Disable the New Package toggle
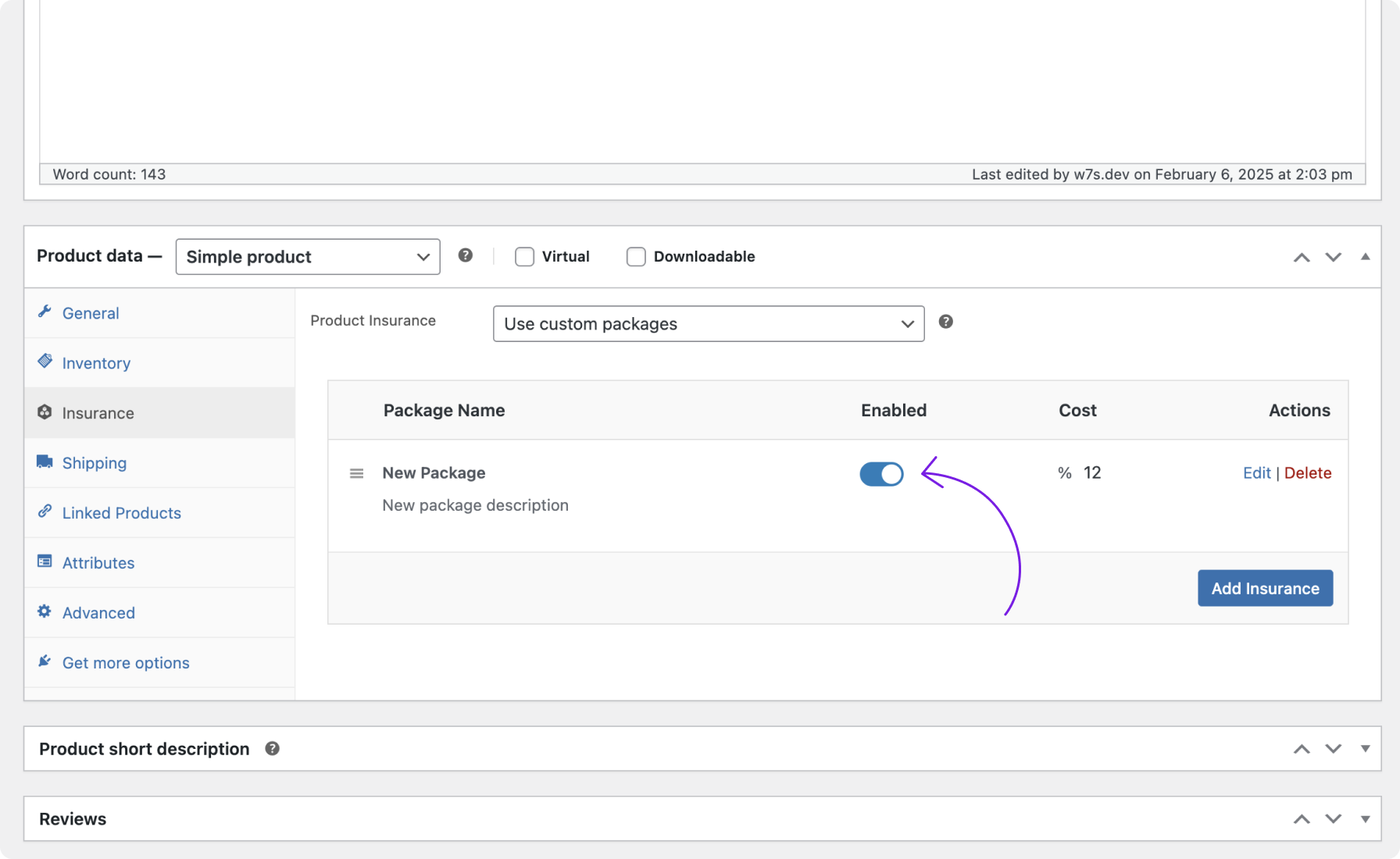The image size is (1400, 859). coord(881,474)
